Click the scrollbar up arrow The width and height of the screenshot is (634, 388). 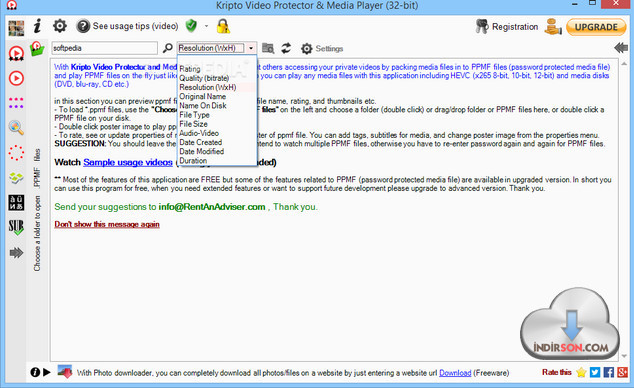(x=623, y=64)
